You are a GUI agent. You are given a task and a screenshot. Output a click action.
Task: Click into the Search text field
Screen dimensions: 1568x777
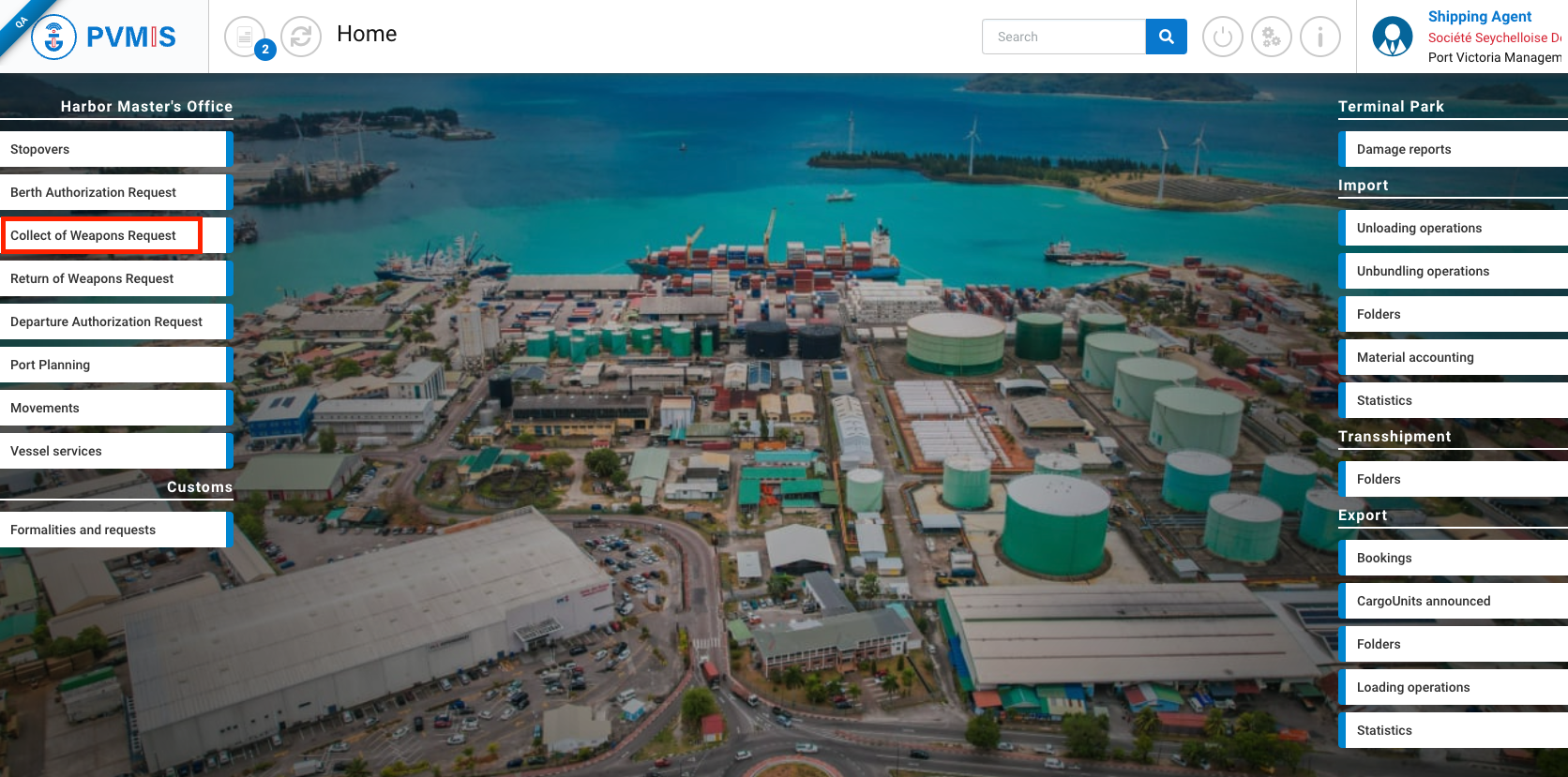click(1063, 37)
